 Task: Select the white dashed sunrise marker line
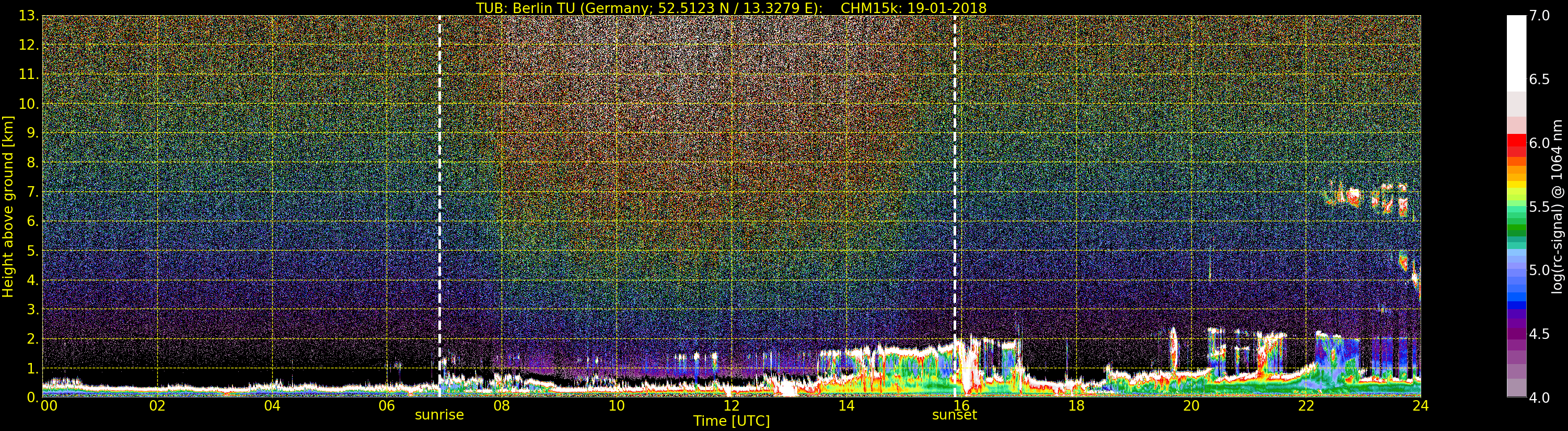[x=439, y=206]
